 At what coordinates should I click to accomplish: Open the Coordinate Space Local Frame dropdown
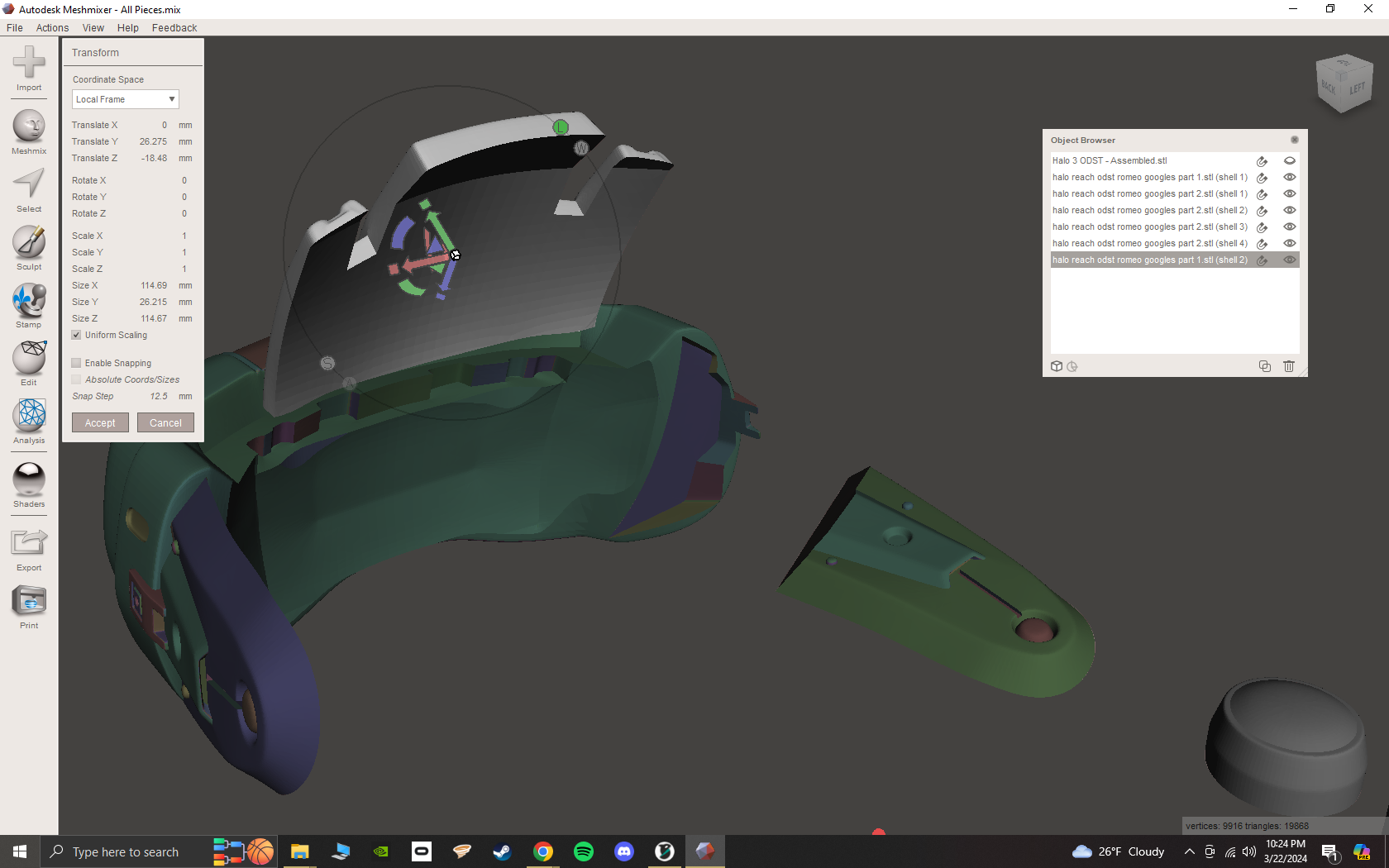[x=126, y=99]
